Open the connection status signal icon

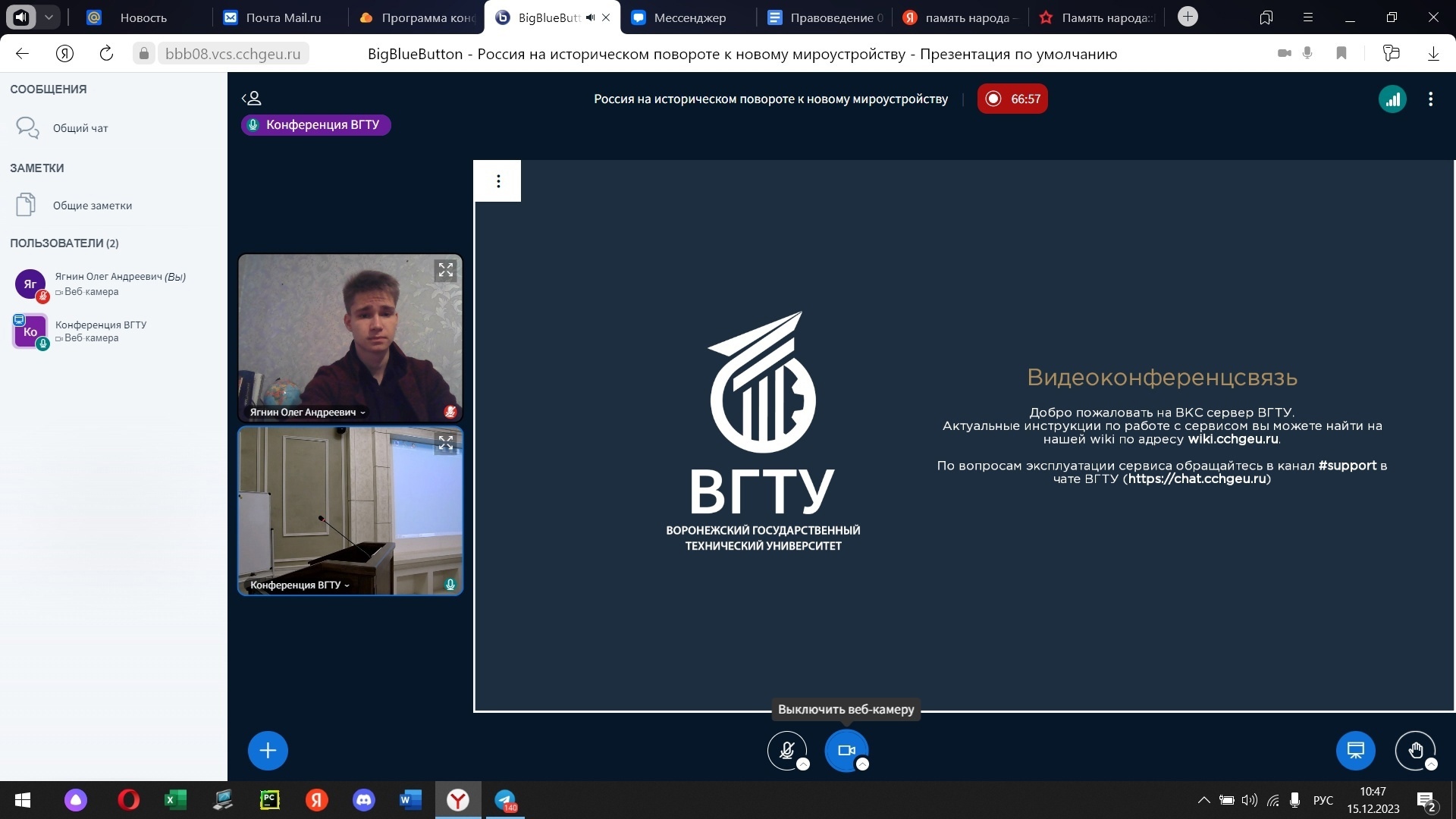tap(1392, 99)
